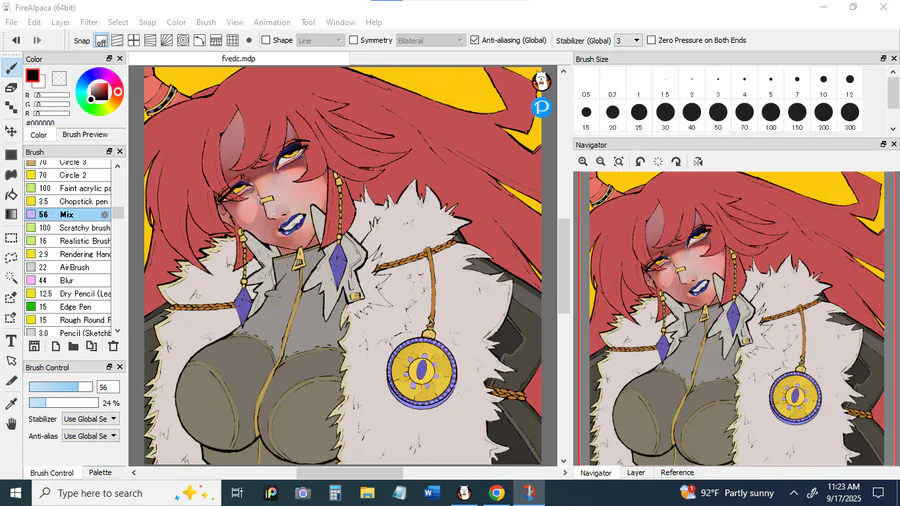The width and height of the screenshot is (900, 506).
Task: Flip the canvas view in Navigator
Action: click(x=698, y=162)
